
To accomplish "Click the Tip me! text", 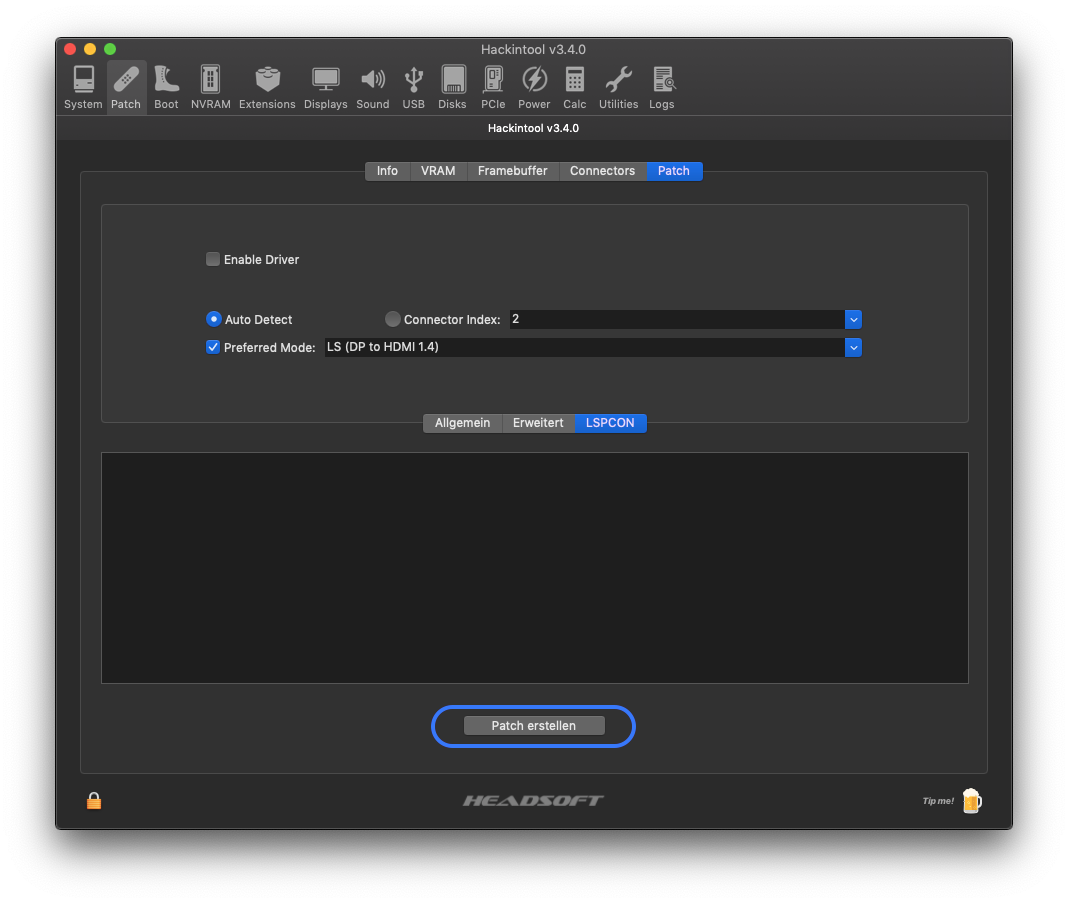I will [938, 801].
